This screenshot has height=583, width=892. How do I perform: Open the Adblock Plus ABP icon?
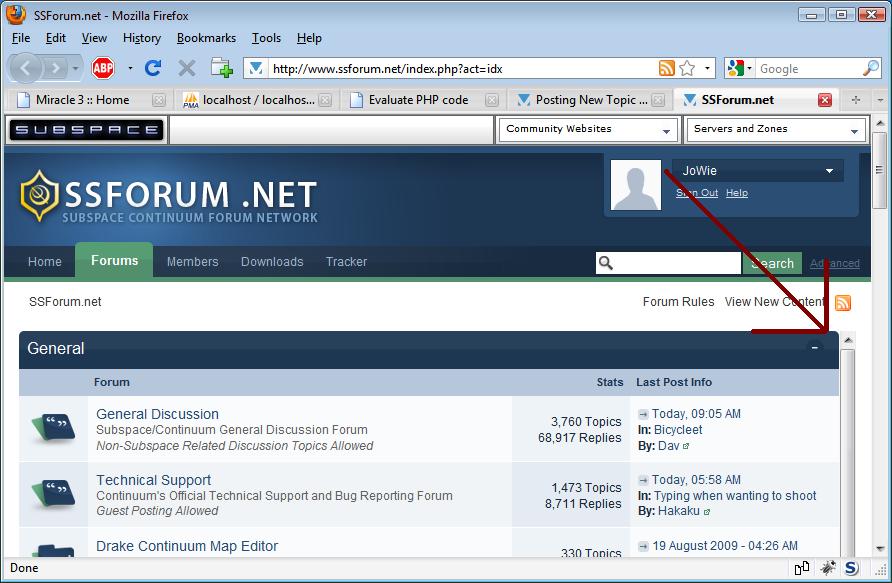pyautogui.click(x=103, y=69)
